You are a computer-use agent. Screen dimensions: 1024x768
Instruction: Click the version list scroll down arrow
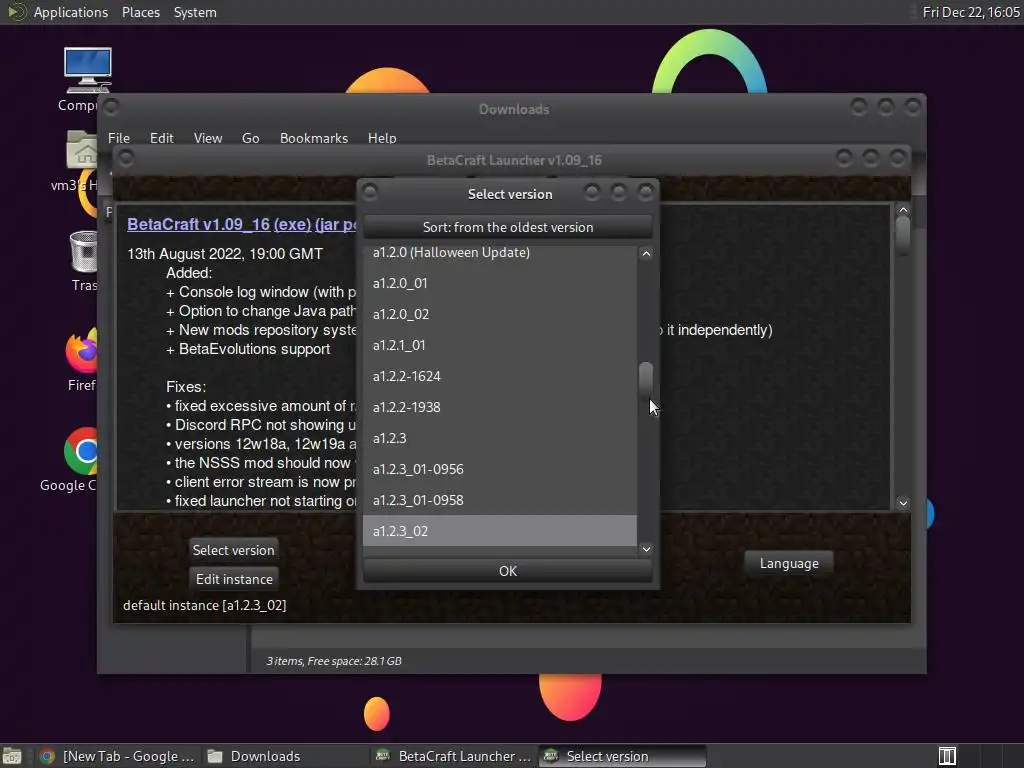pyautogui.click(x=646, y=549)
